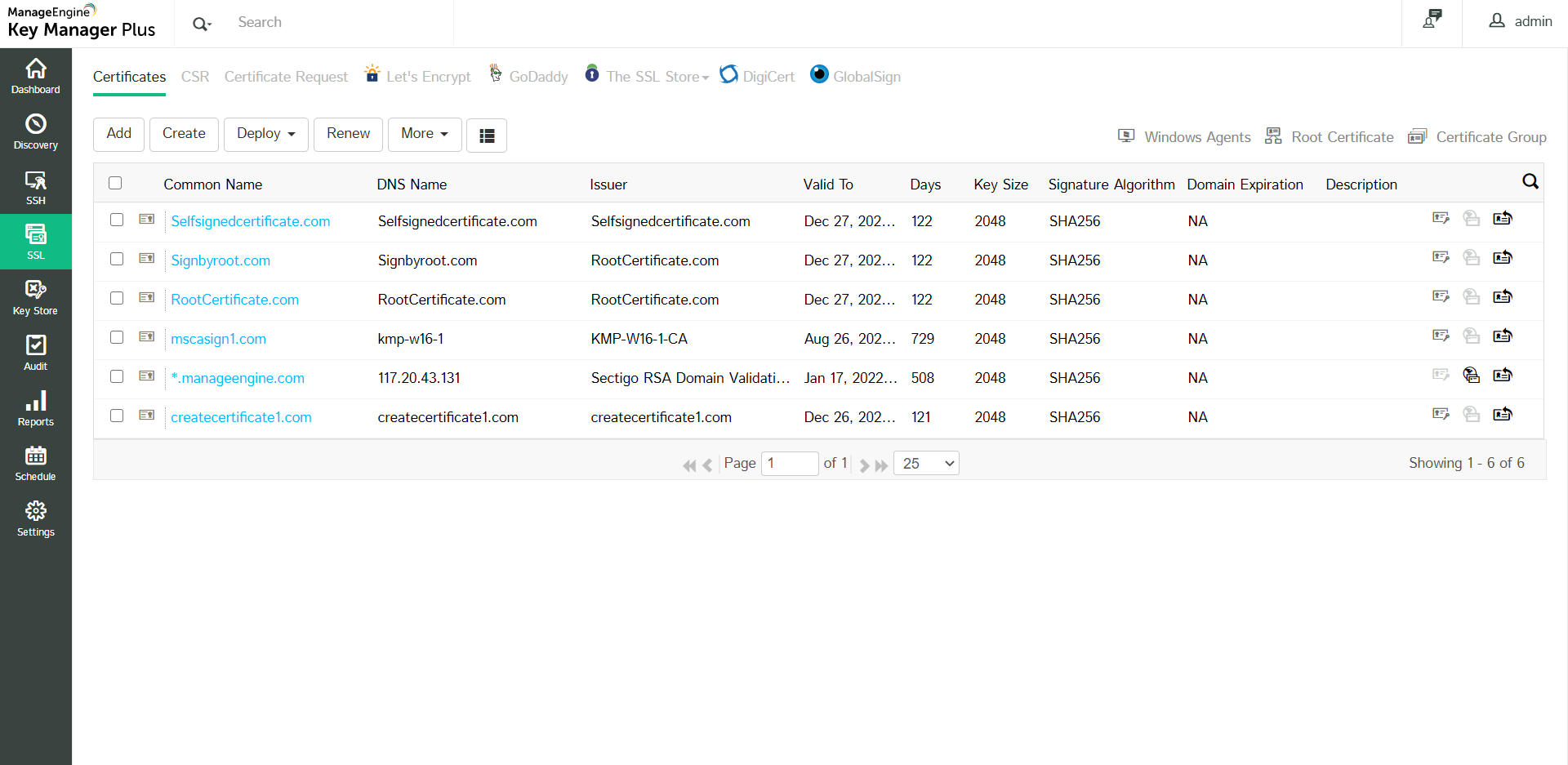Click the table search magnifier icon

click(1530, 182)
